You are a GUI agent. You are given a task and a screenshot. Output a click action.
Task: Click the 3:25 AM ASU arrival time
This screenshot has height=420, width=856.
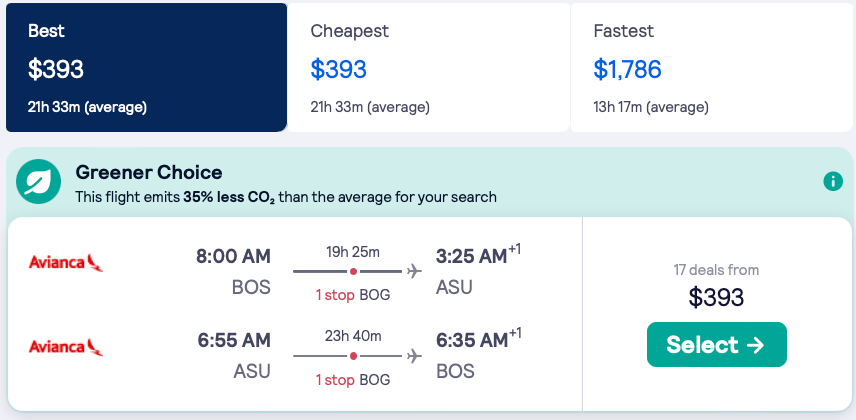(x=471, y=256)
